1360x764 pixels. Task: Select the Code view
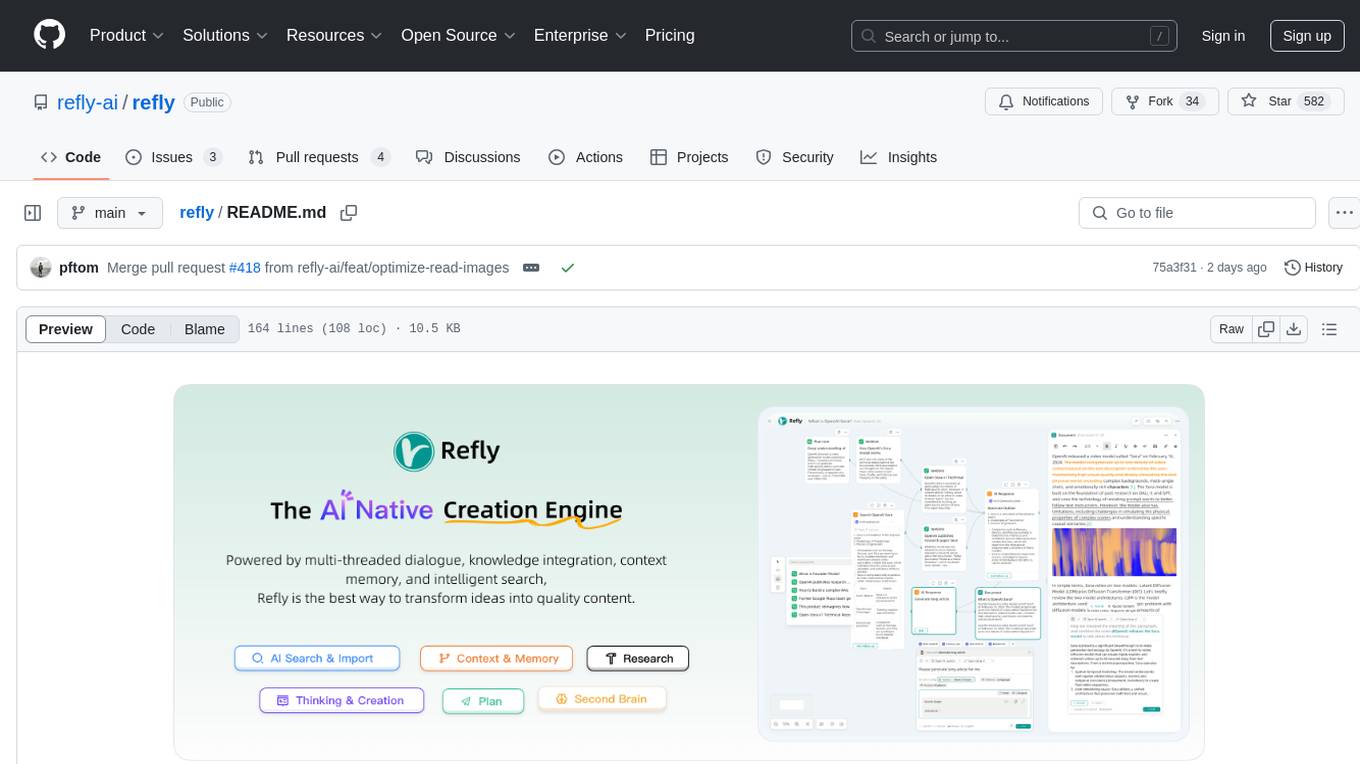coord(138,329)
